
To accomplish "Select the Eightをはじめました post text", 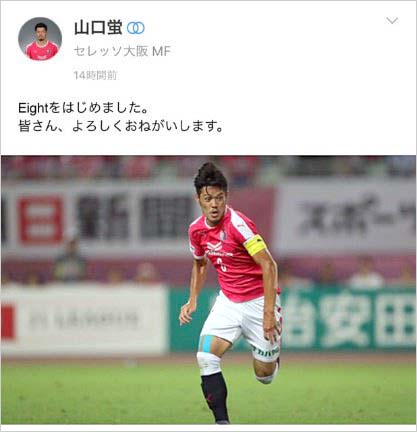I will coord(83,108).
